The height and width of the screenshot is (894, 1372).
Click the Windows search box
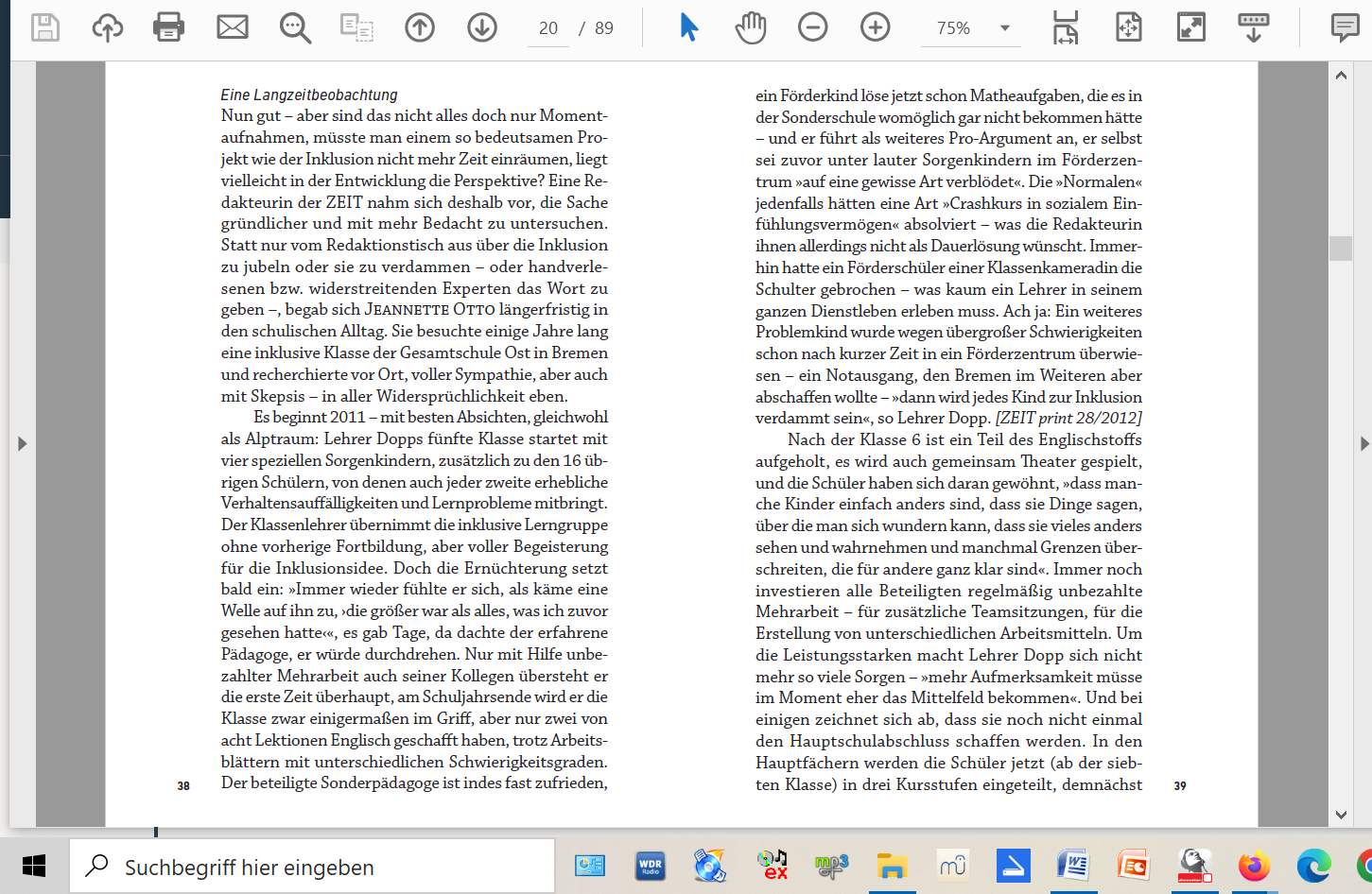(x=312, y=867)
